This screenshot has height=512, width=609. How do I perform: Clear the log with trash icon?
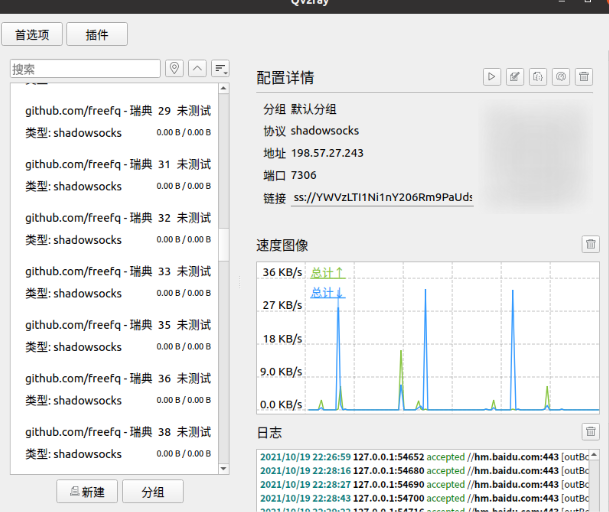591,431
